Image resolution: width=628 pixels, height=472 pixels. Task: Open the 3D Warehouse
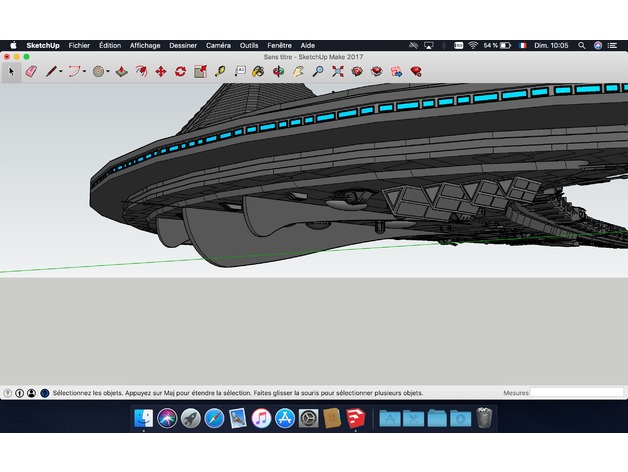pyautogui.click(x=357, y=72)
